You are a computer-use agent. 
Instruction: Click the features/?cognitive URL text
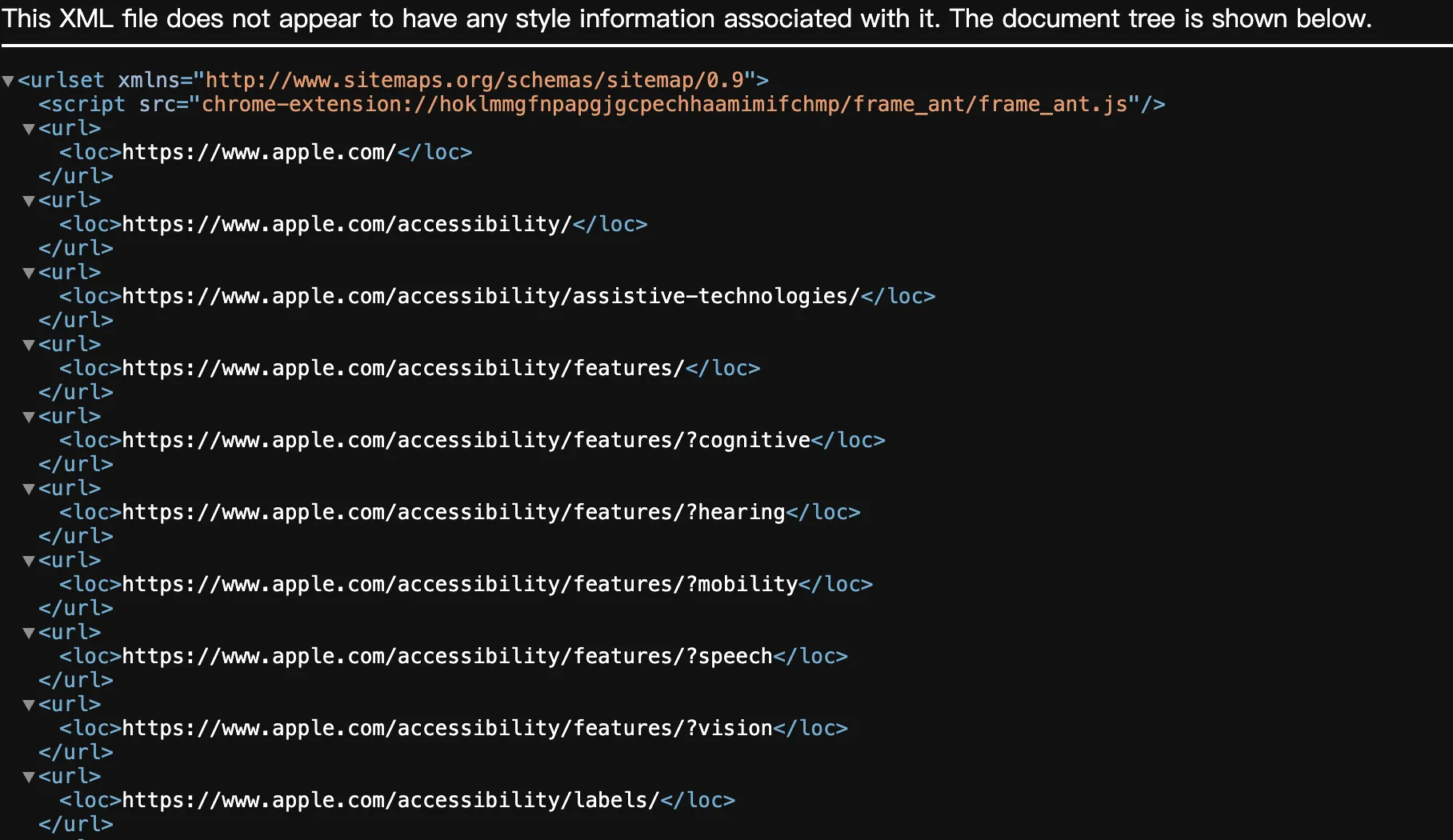click(466, 440)
